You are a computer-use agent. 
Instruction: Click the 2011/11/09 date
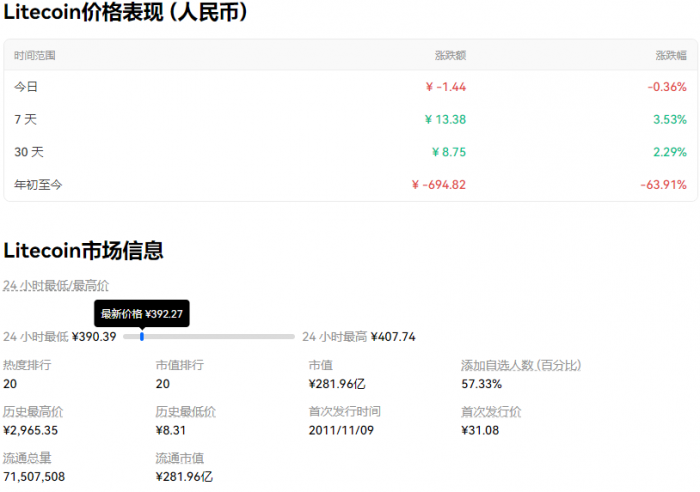(341, 430)
